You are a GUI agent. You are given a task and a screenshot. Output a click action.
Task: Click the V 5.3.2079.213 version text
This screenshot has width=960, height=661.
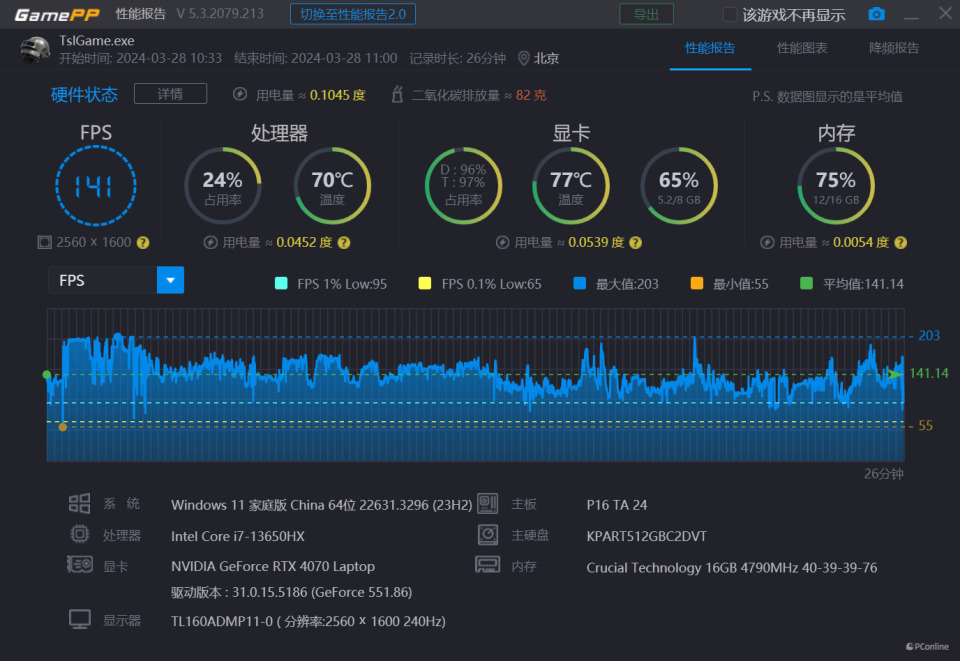pyautogui.click(x=220, y=13)
